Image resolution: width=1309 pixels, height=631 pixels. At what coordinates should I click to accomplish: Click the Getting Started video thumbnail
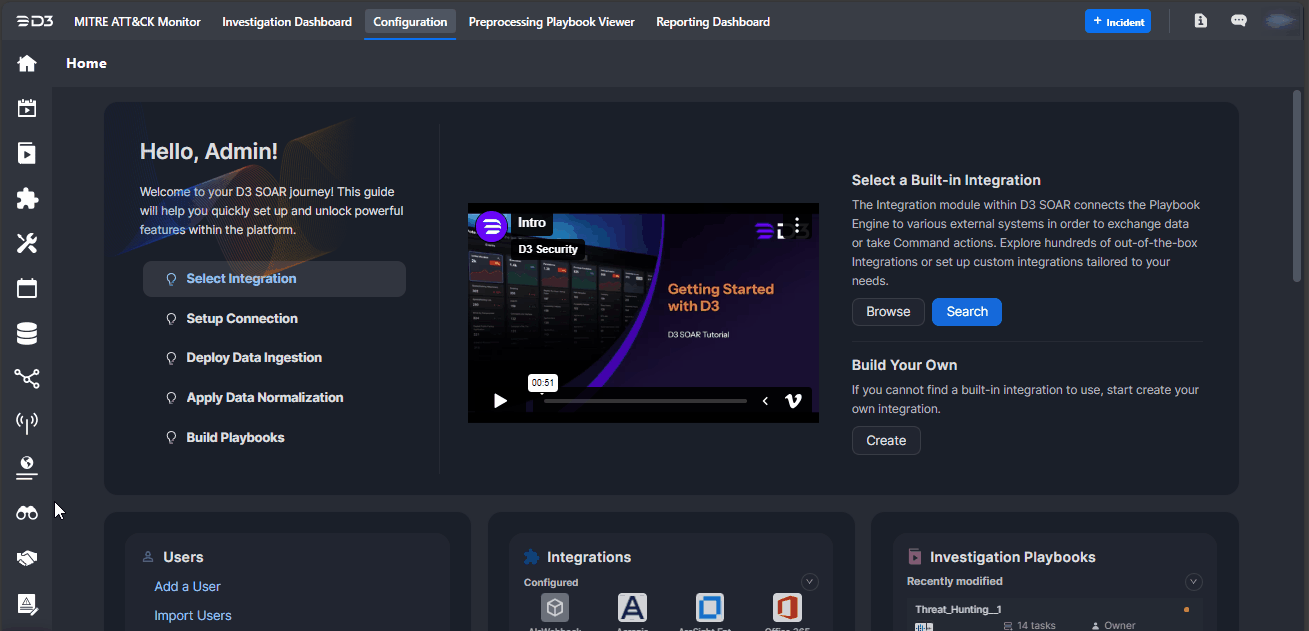pos(643,313)
